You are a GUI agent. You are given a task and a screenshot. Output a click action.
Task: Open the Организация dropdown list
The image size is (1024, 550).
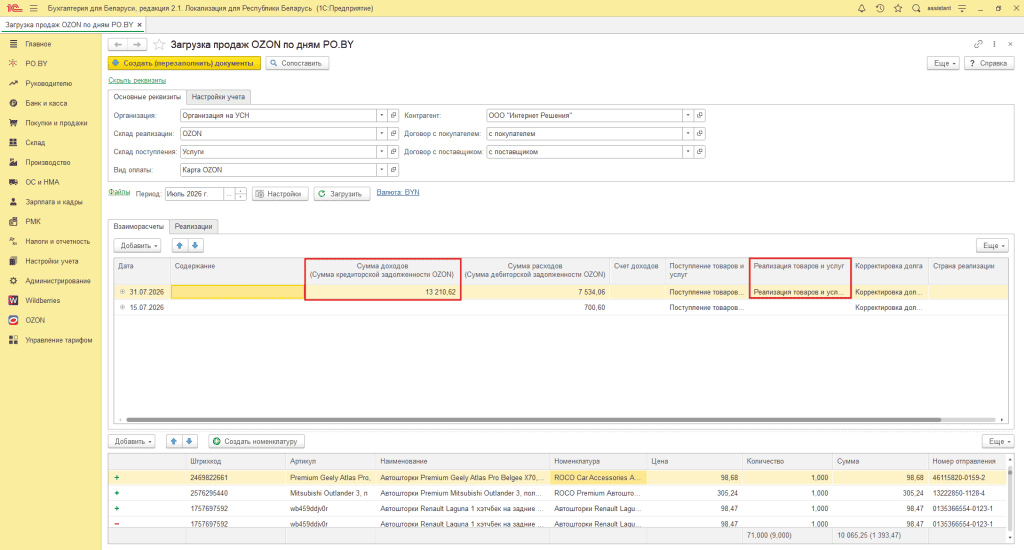(381, 116)
